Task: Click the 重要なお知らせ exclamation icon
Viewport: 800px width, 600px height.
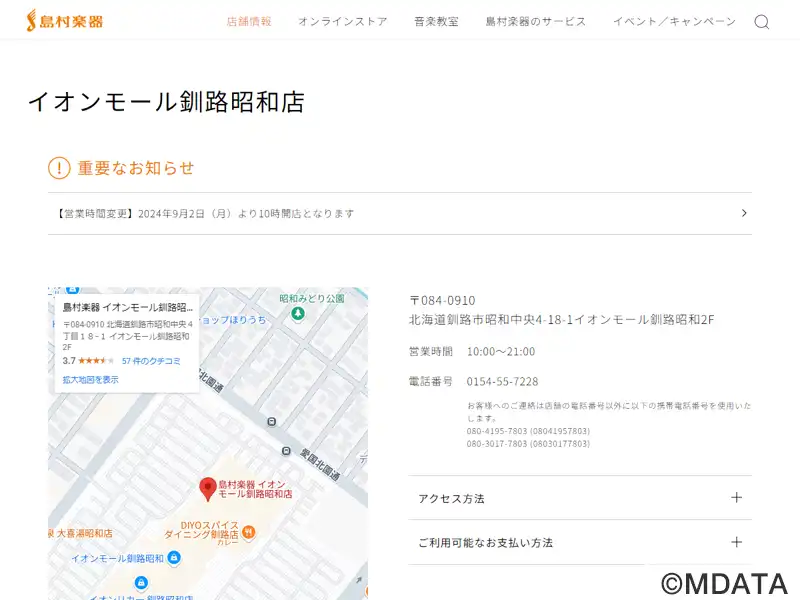Action: click(x=59, y=168)
